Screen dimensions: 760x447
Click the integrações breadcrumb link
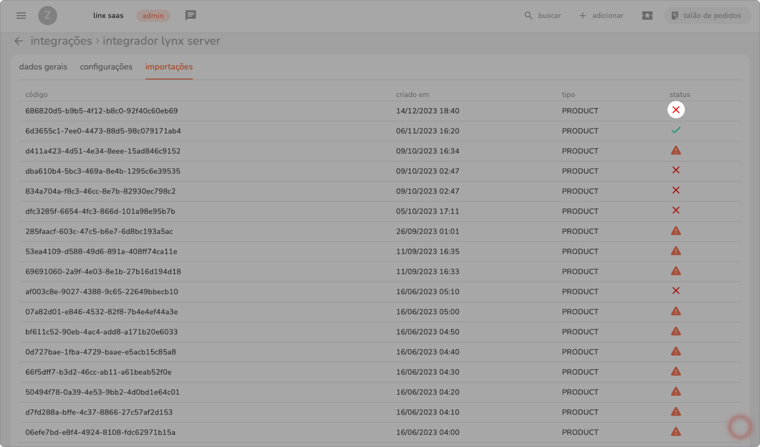coord(61,41)
